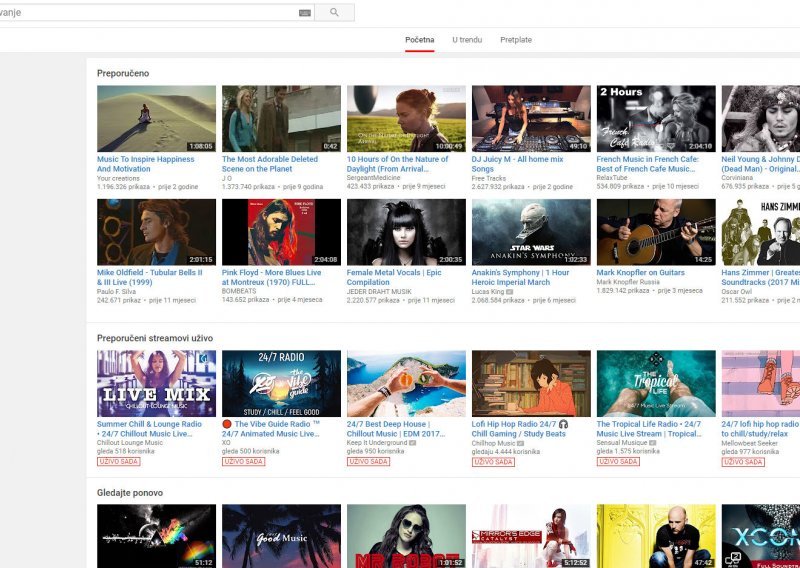The width and height of the screenshot is (800, 568).
Task: Open The Vibe Guide Radio live stream title
Action: 271,429
